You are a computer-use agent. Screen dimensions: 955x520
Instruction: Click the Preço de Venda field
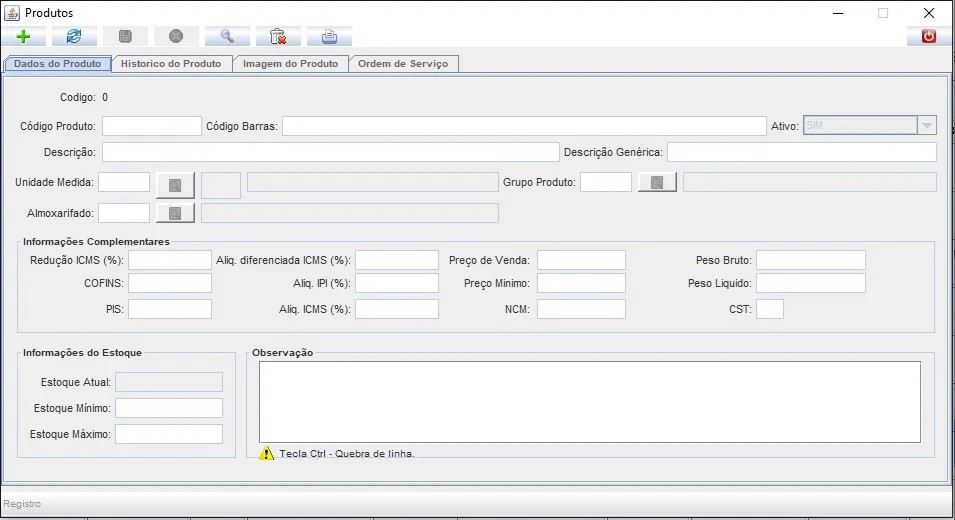click(x=581, y=260)
